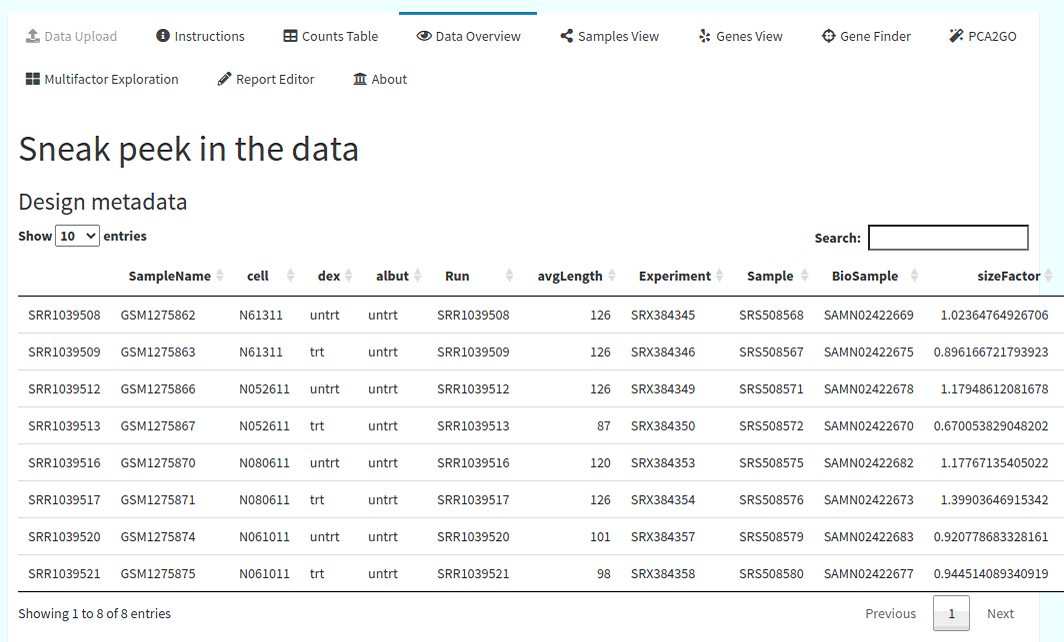Click the About institution icon
Viewport: 1064px width, 642px height.
360,79
